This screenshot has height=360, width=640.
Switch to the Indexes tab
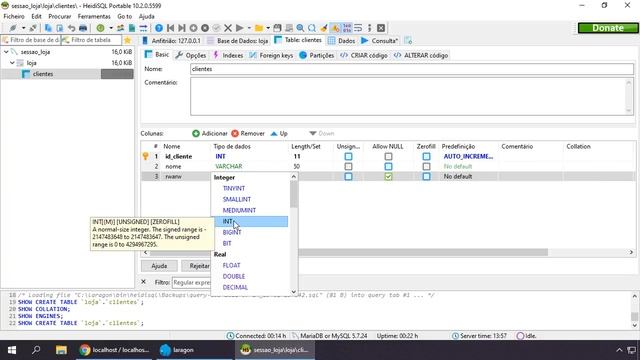(228, 55)
